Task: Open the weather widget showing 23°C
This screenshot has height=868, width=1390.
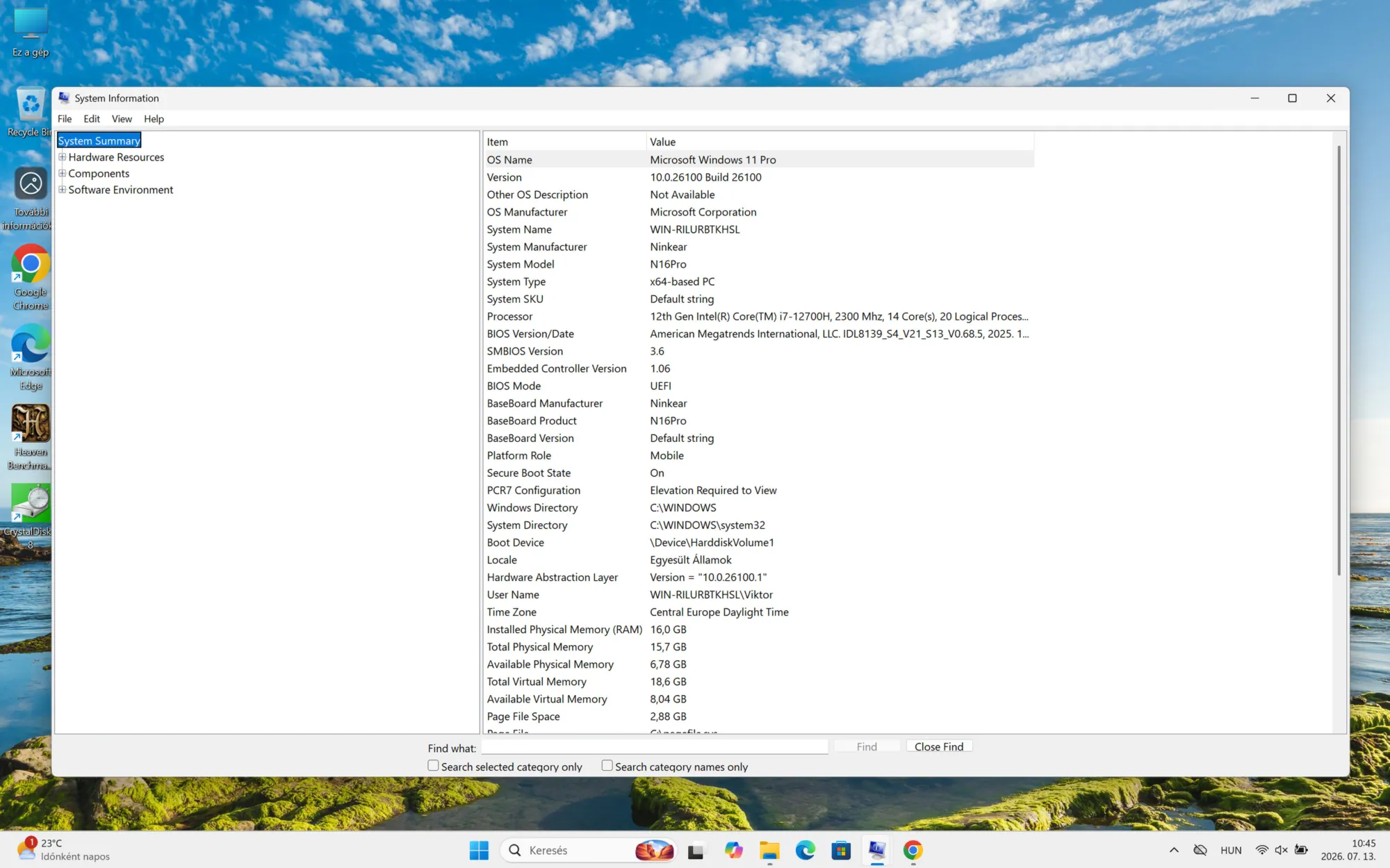Action: [x=64, y=849]
